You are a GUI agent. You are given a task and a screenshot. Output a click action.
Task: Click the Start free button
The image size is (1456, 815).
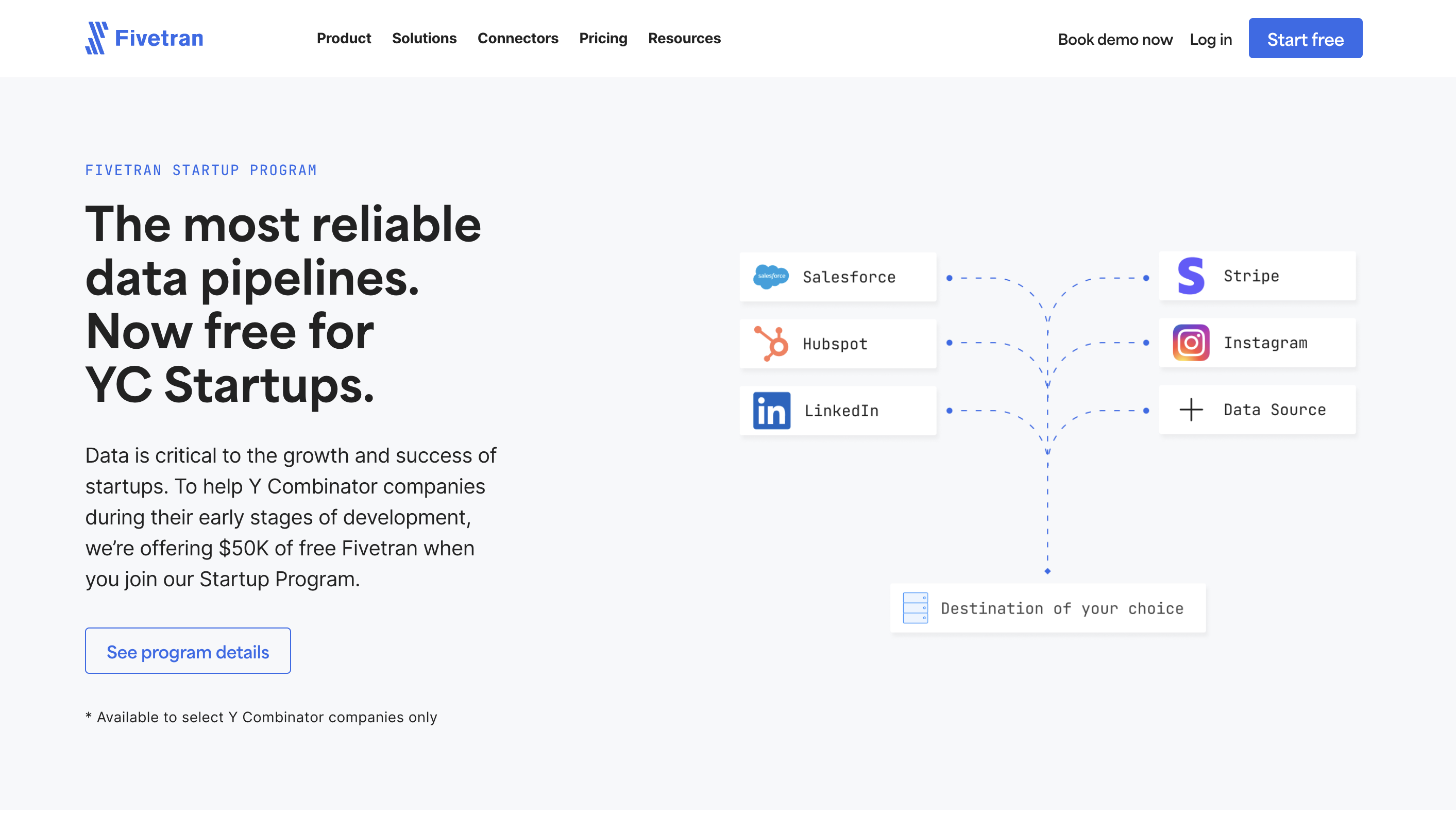[1305, 39]
